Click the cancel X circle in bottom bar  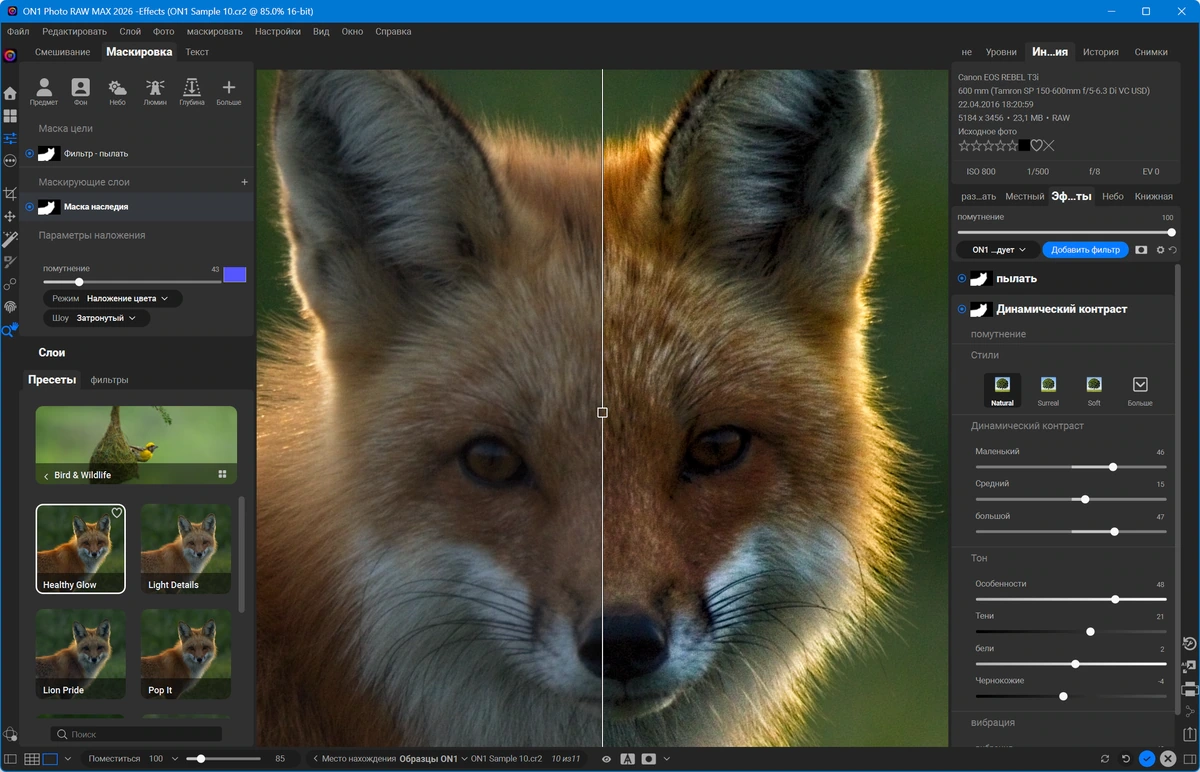tap(1168, 759)
